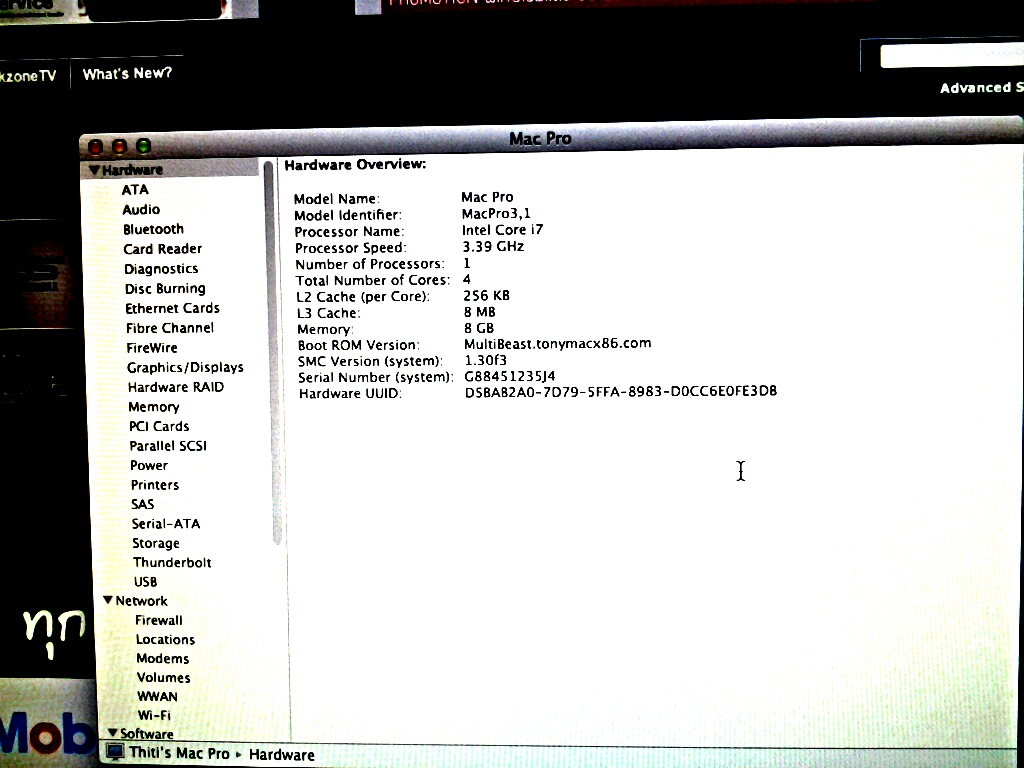Click the Intel Core i7 processor name
This screenshot has height=768, width=1024.
[502, 230]
